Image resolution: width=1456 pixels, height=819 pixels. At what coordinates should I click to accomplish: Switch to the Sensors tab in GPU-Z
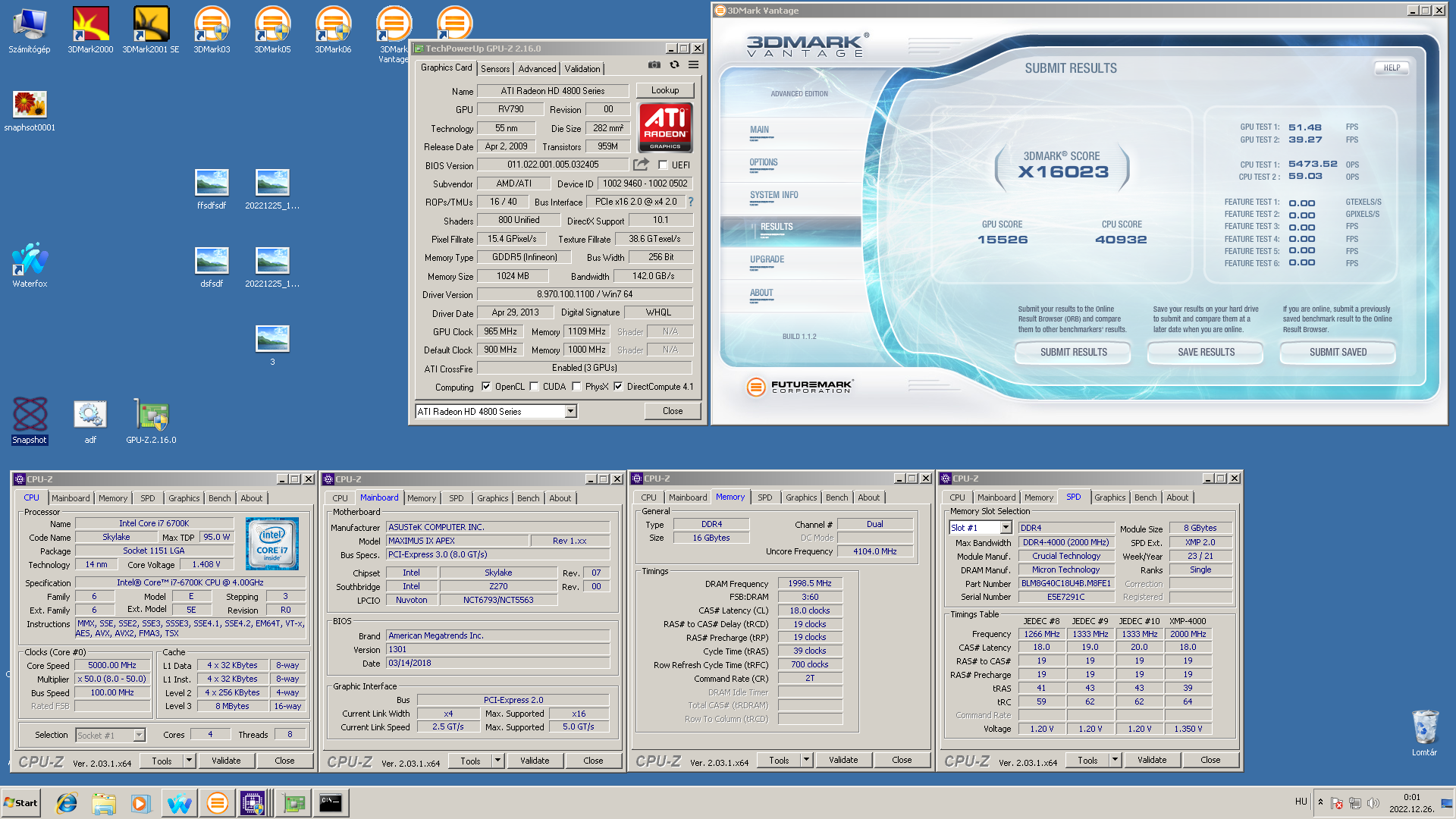[x=495, y=68]
